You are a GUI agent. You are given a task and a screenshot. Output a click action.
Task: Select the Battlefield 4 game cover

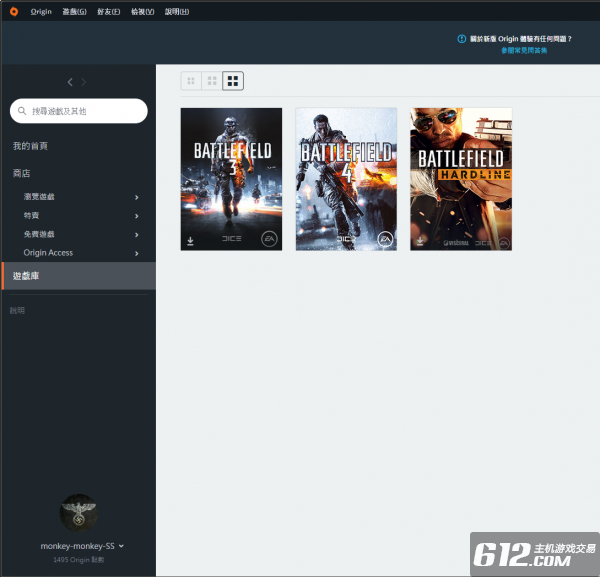pos(346,179)
